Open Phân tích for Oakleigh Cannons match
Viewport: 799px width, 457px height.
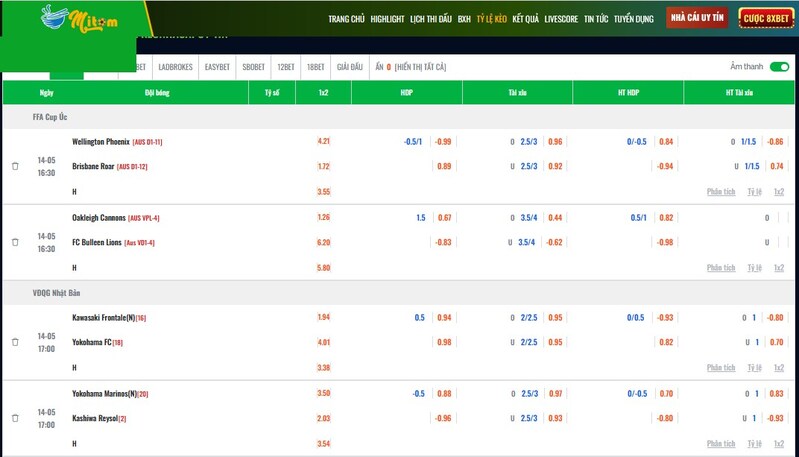[x=721, y=267]
